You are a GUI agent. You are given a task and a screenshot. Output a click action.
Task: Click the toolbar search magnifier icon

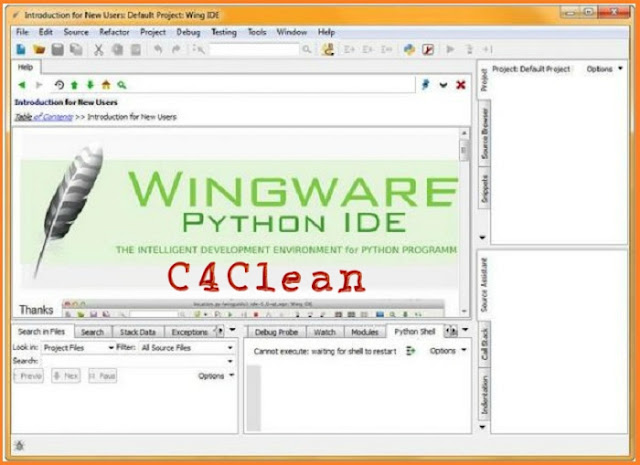click(x=307, y=49)
